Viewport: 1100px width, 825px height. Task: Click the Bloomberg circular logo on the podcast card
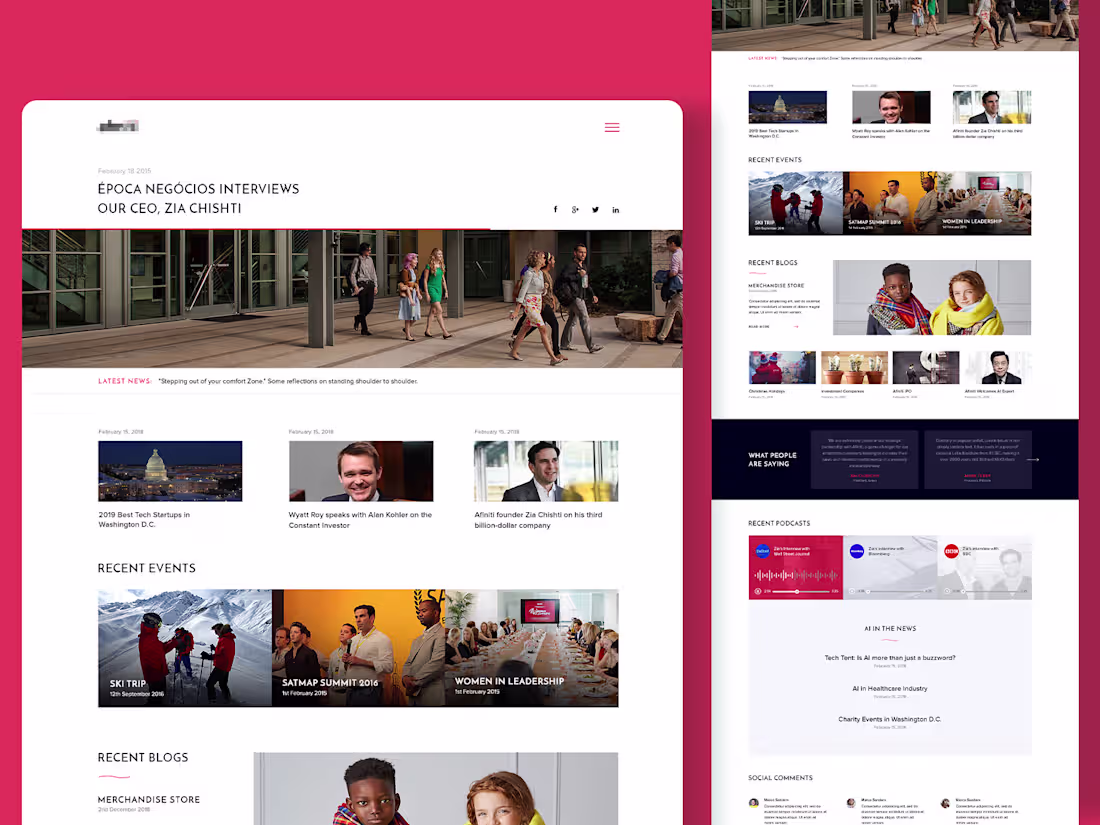[x=857, y=550]
